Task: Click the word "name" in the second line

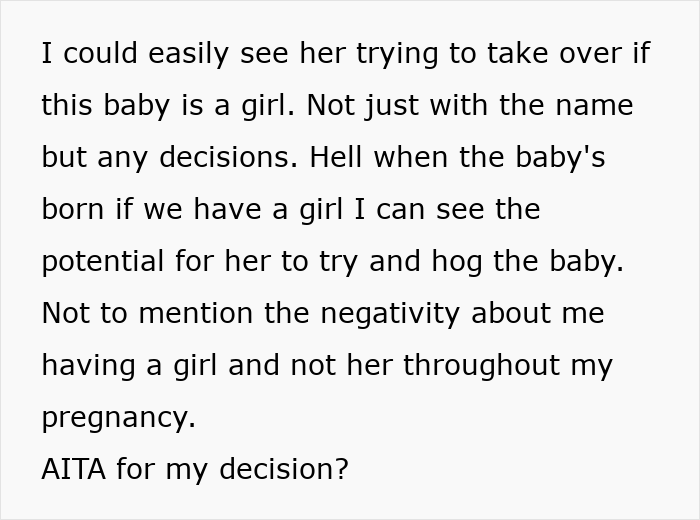Action: point(595,105)
